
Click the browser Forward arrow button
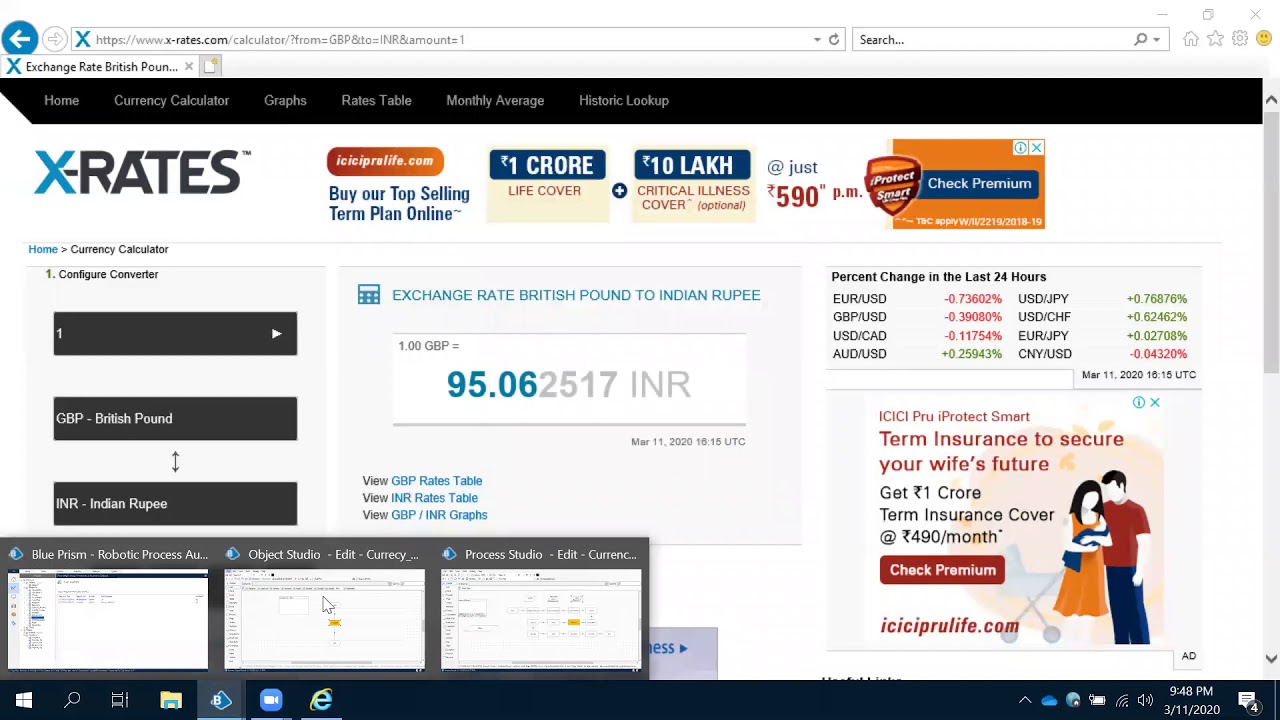[55, 40]
